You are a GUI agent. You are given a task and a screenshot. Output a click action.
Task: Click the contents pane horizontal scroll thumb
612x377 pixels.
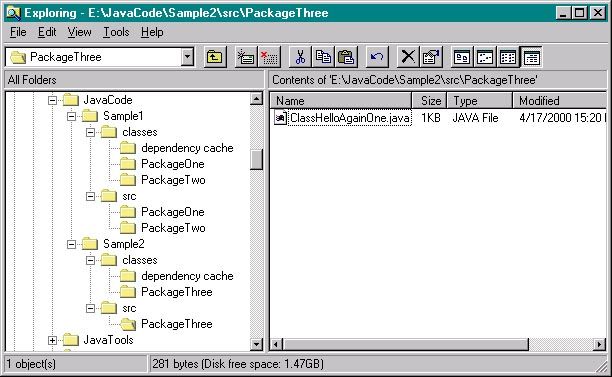pyautogui.click(x=406, y=345)
